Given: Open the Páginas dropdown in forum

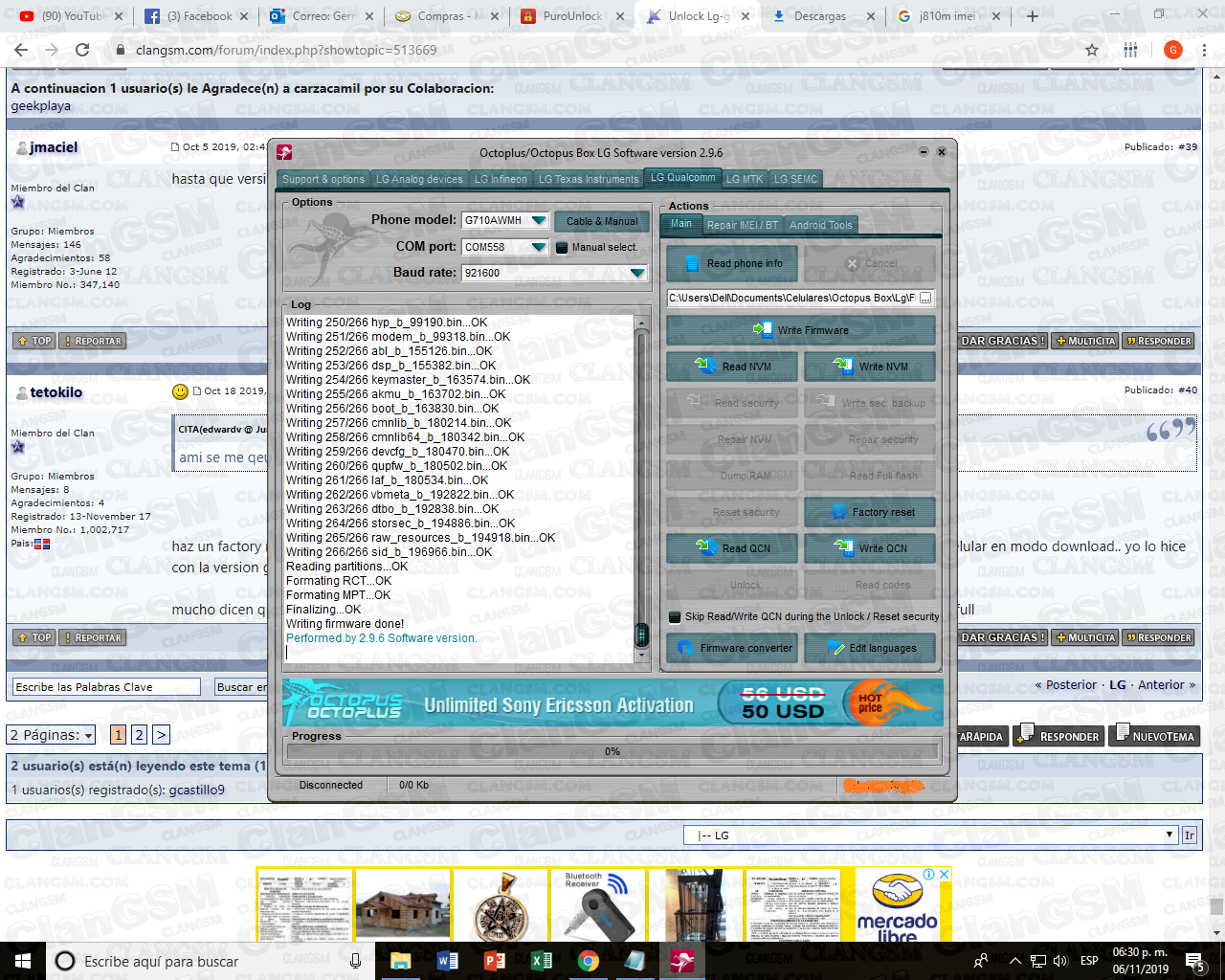Looking at the screenshot, I should coord(53,735).
